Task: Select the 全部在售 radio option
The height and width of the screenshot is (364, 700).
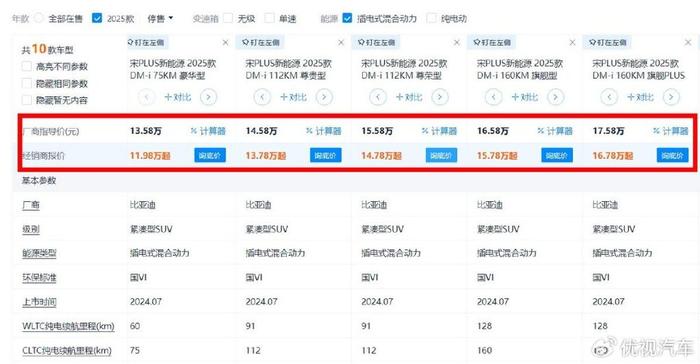Action: tap(39, 18)
